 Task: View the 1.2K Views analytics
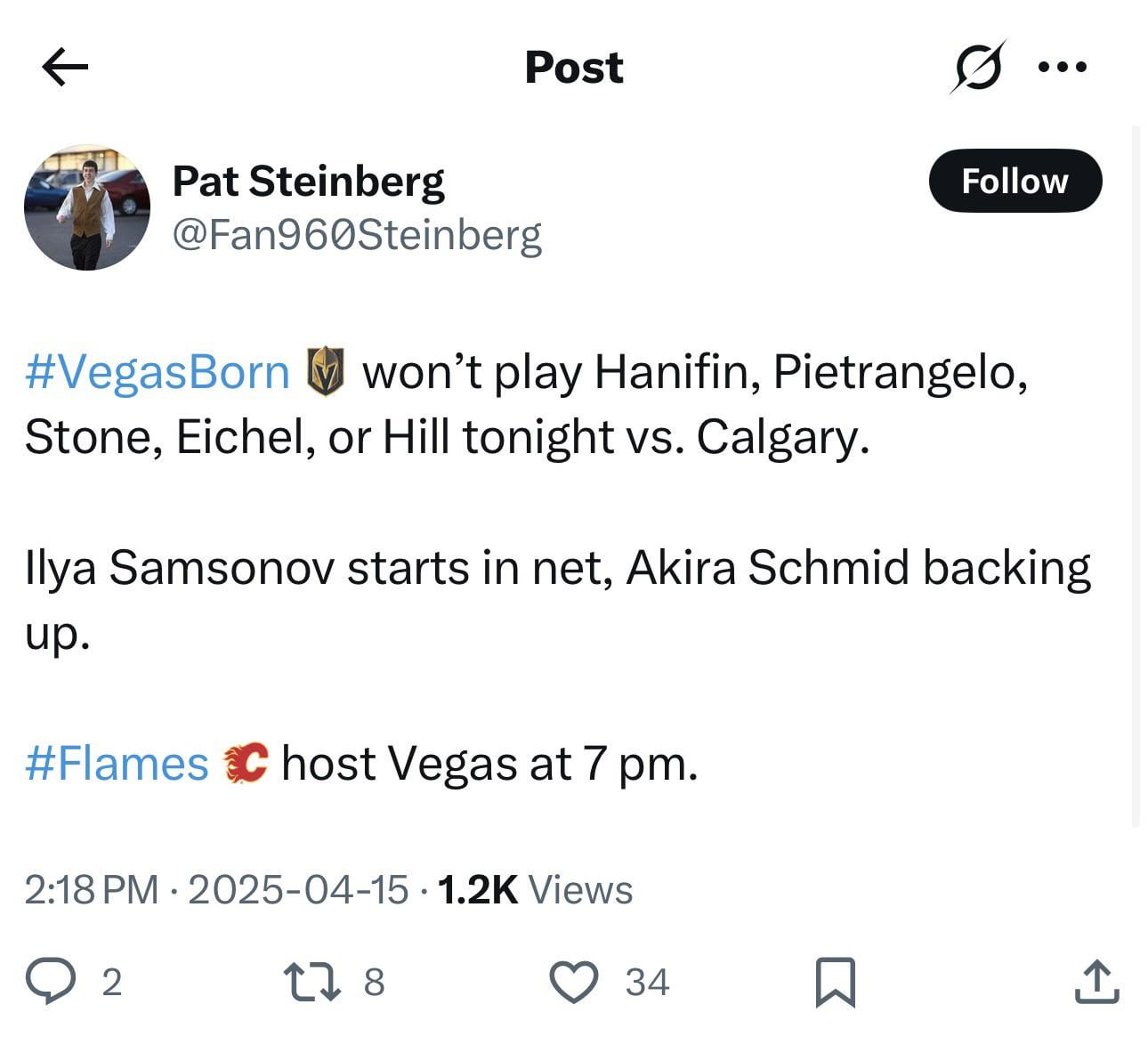coord(535,889)
